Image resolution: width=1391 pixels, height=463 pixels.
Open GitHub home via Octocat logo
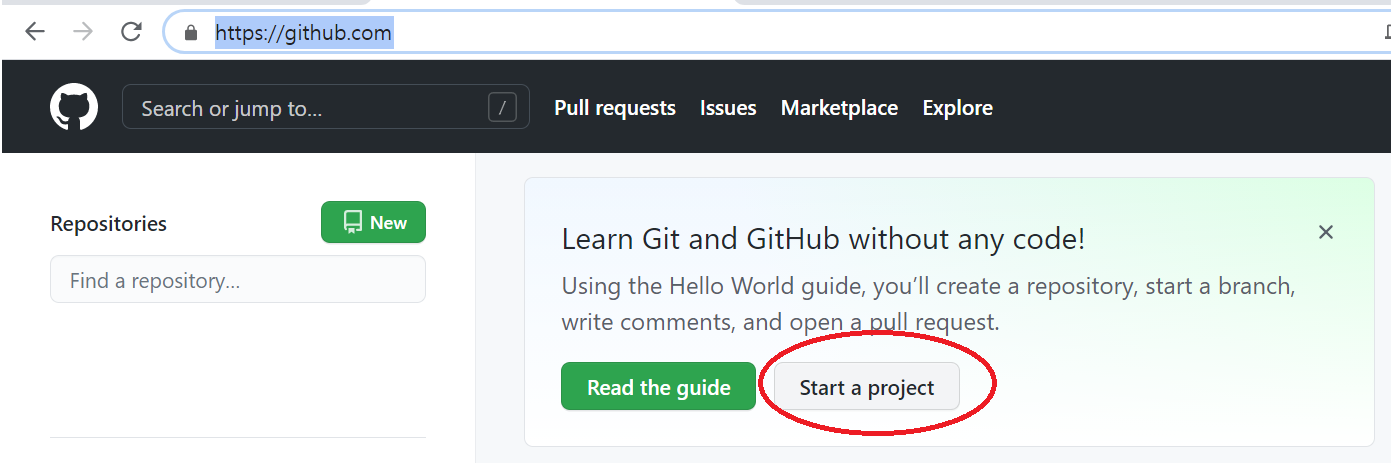pos(74,107)
